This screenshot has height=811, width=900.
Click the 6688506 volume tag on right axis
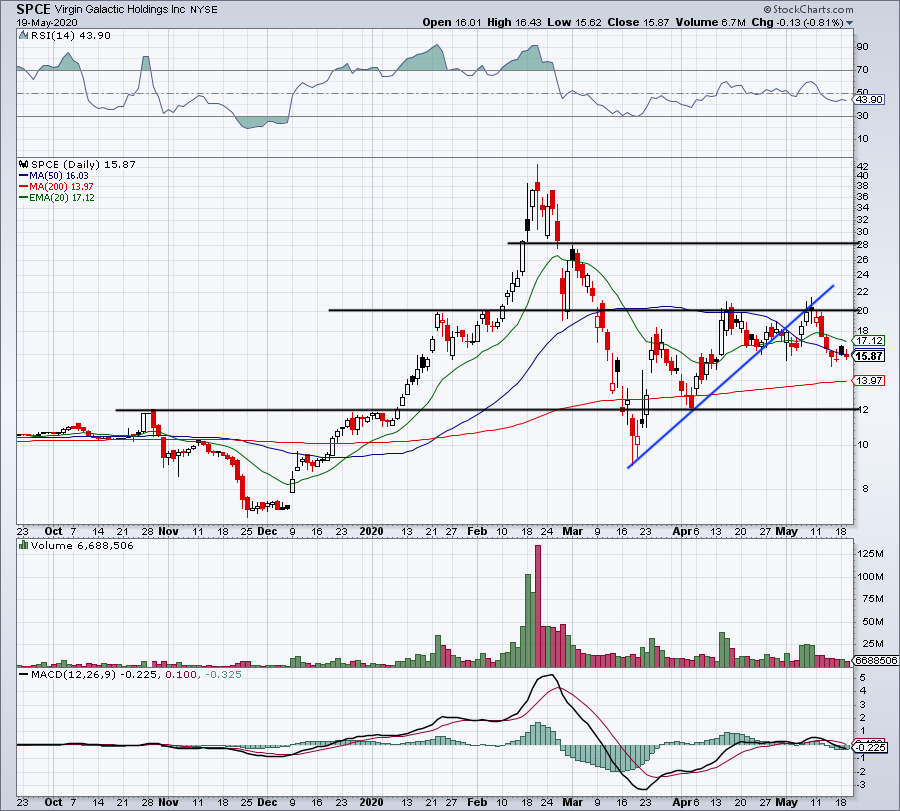pos(876,661)
